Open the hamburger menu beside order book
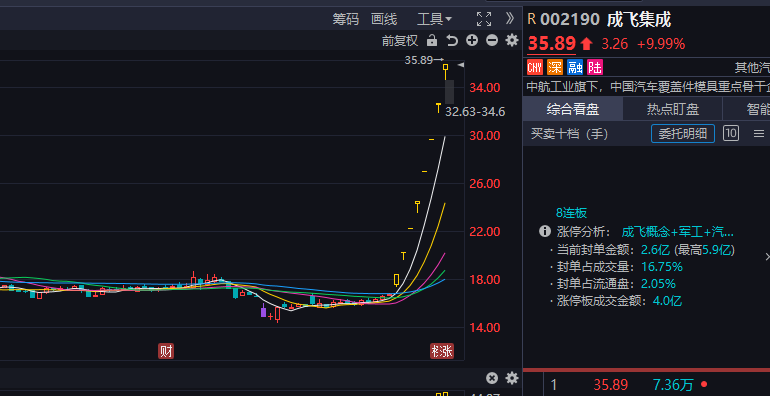 pos(759,133)
